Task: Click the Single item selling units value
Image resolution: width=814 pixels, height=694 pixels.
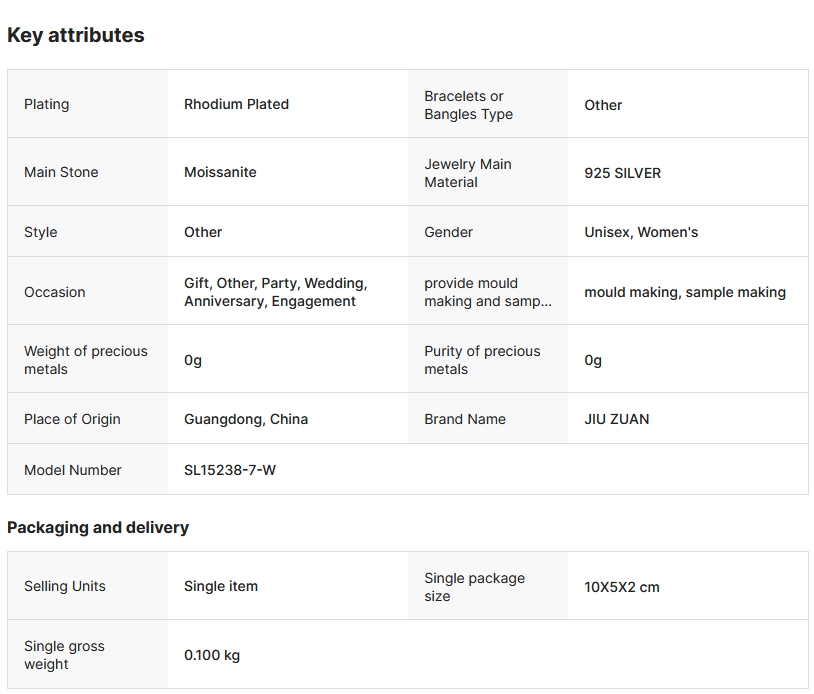Action: click(x=221, y=586)
